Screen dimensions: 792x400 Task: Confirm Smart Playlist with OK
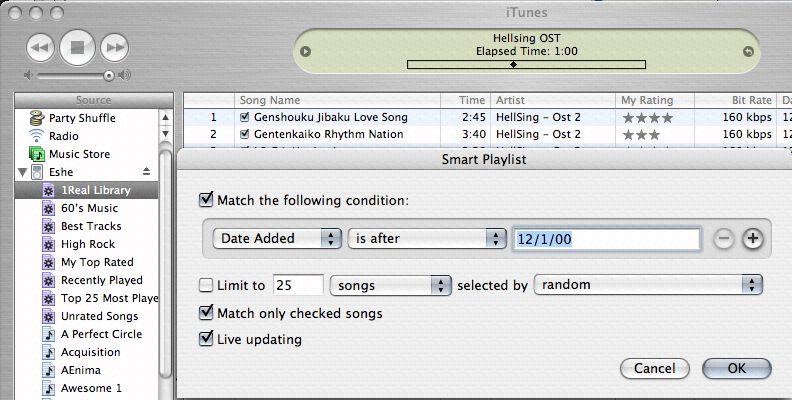pos(736,369)
